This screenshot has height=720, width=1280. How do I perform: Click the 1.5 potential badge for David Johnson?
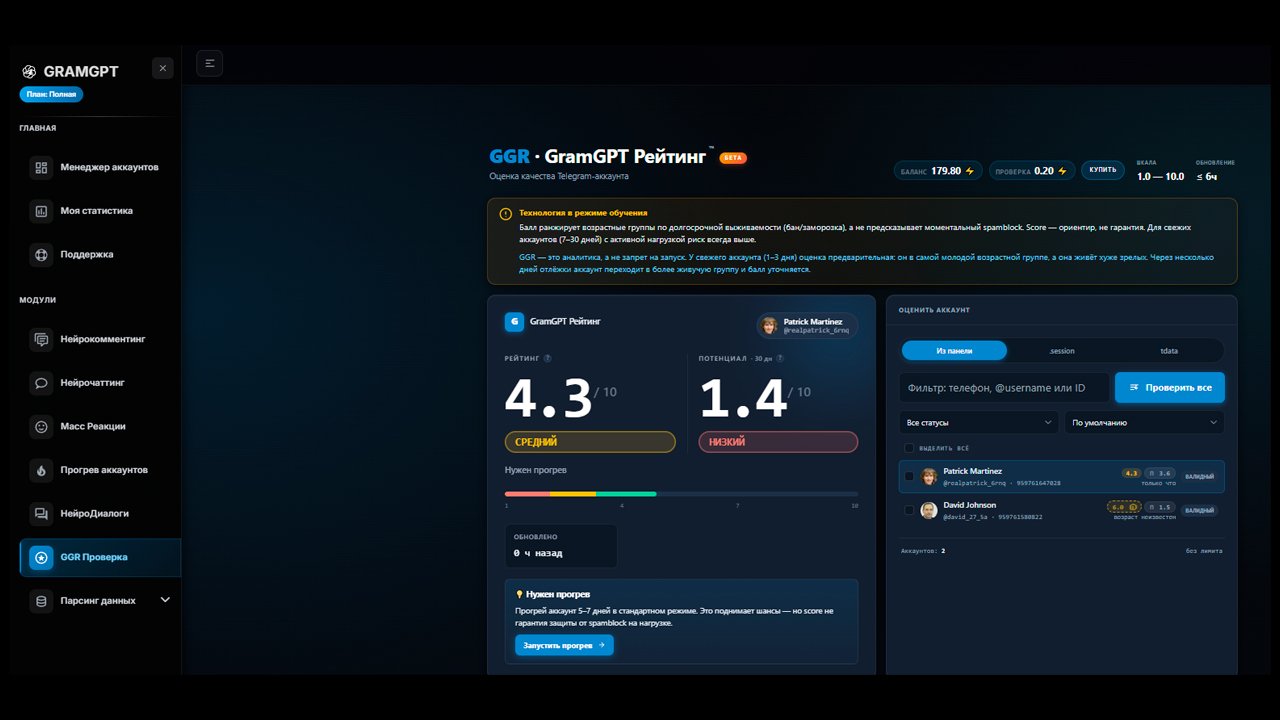click(x=1160, y=507)
